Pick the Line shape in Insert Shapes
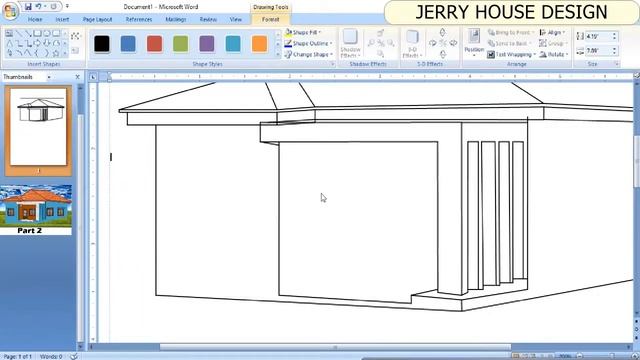 pyautogui.click(x=19, y=33)
